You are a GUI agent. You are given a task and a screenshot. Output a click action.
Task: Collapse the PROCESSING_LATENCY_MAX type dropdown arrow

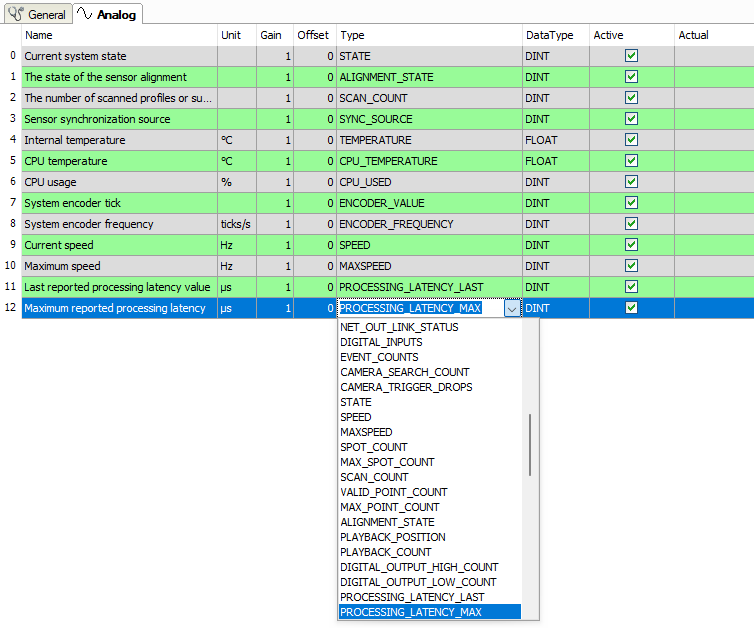click(x=512, y=309)
